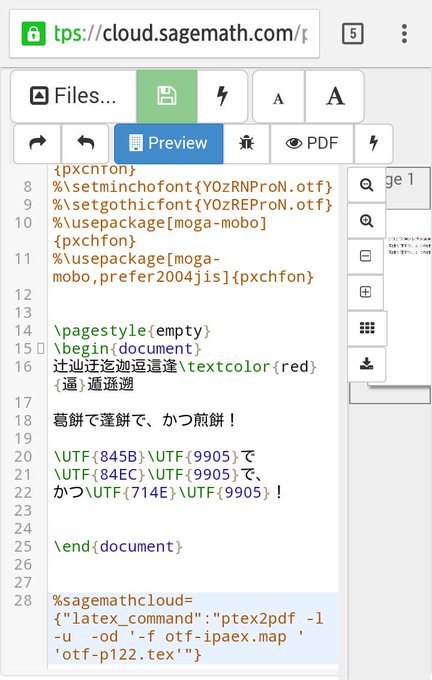
Task: Open the browser tab switcher showing 5
Action: [353, 33]
